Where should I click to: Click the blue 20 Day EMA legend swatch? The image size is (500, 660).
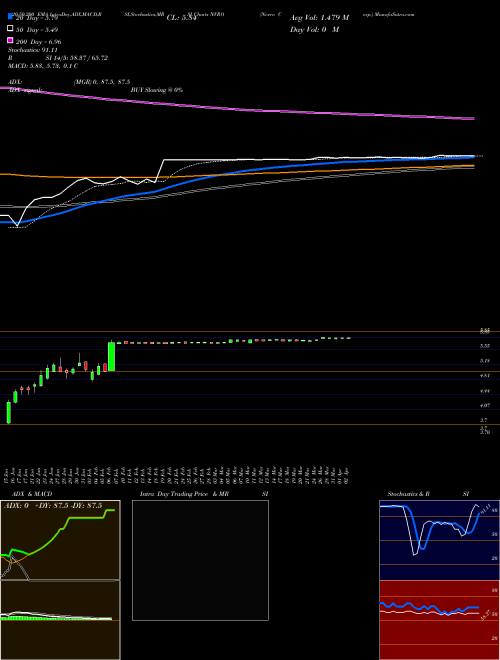click(x=10, y=17)
